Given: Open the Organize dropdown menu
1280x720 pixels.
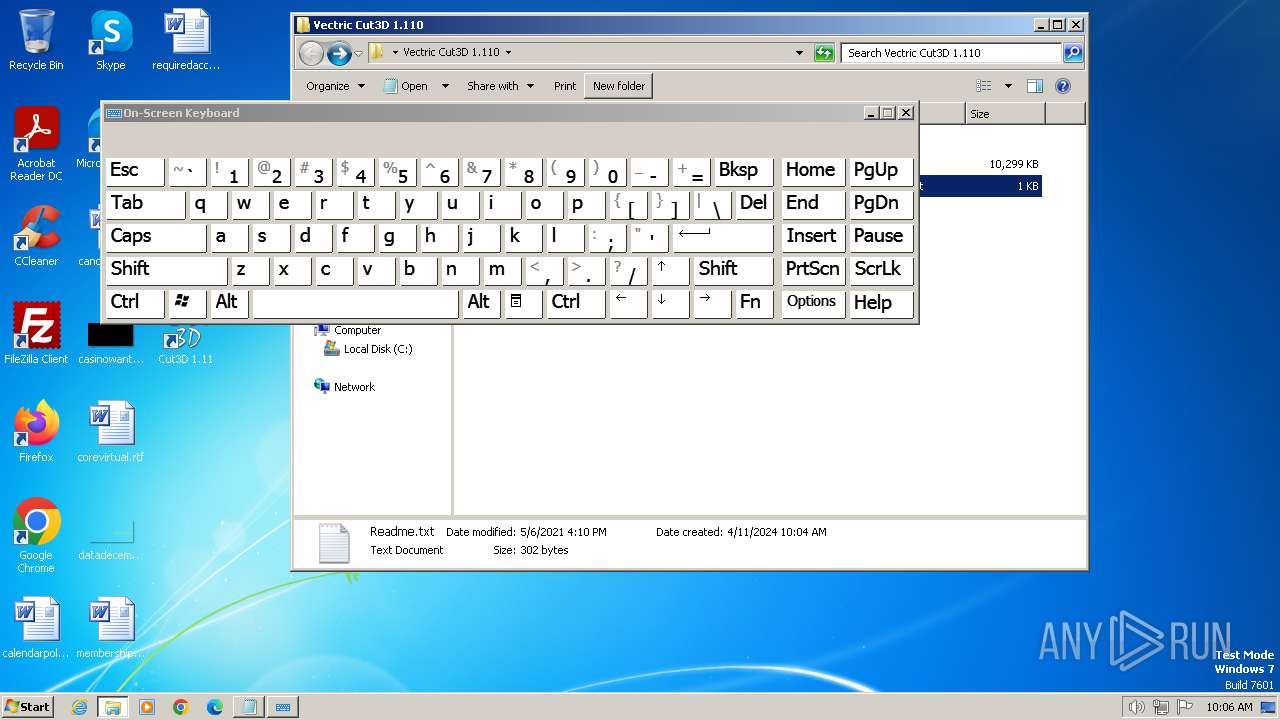Looking at the screenshot, I should [335, 86].
